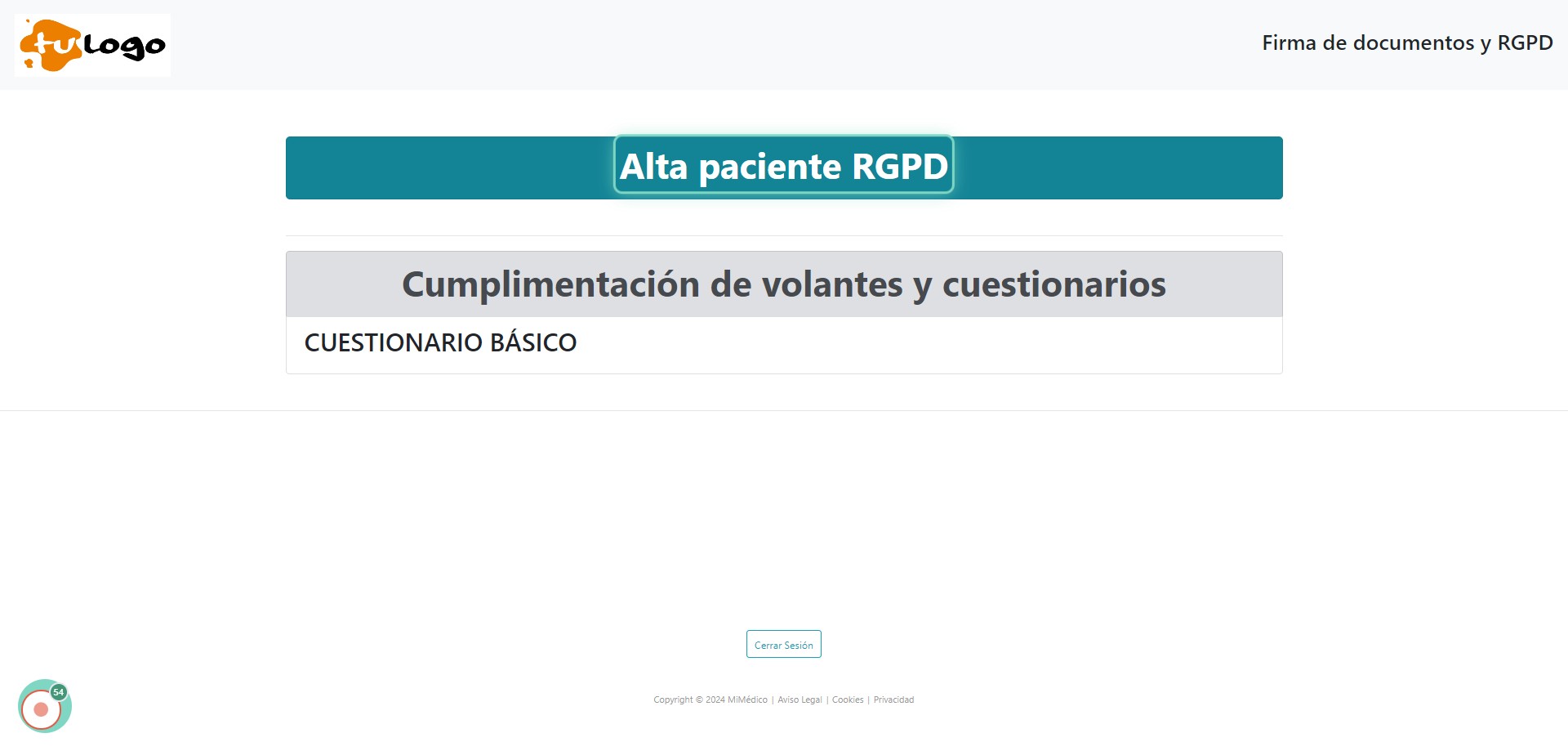Image resolution: width=1568 pixels, height=751 pixels.
Task: Open the Cookies policy link
Action: click(x=848, y=700)
